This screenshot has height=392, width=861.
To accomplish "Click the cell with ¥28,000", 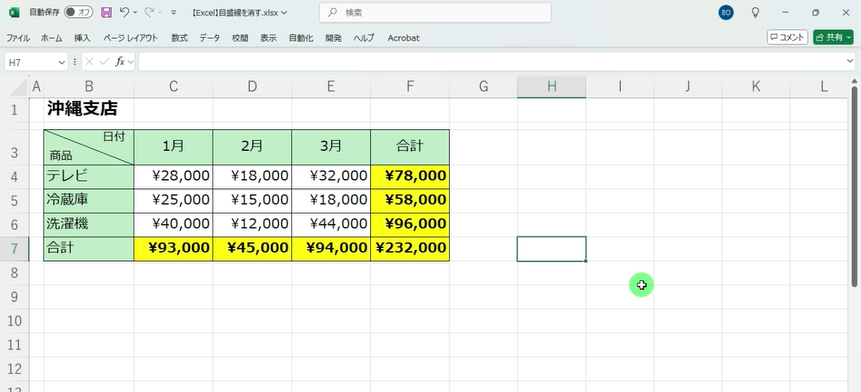I will click(x=173, y=176).
